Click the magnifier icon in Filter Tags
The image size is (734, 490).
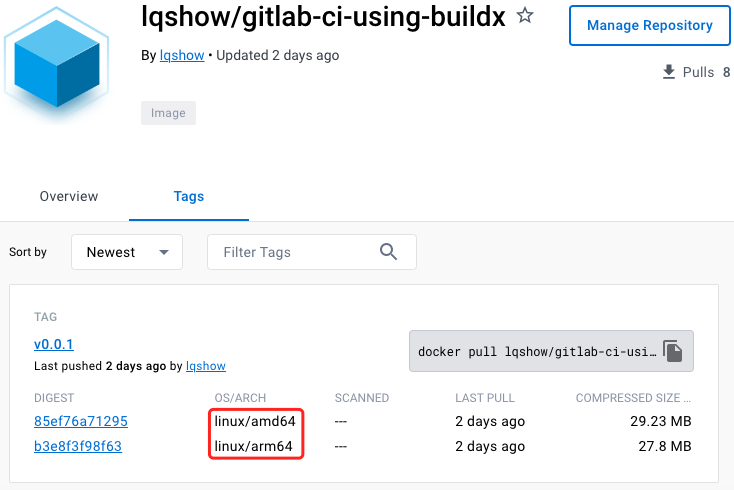point(389,252)
